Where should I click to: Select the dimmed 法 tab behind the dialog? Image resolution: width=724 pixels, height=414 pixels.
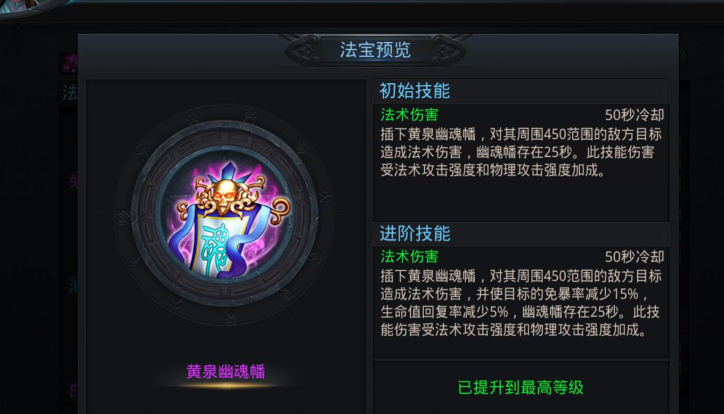(x=70, y=93)
